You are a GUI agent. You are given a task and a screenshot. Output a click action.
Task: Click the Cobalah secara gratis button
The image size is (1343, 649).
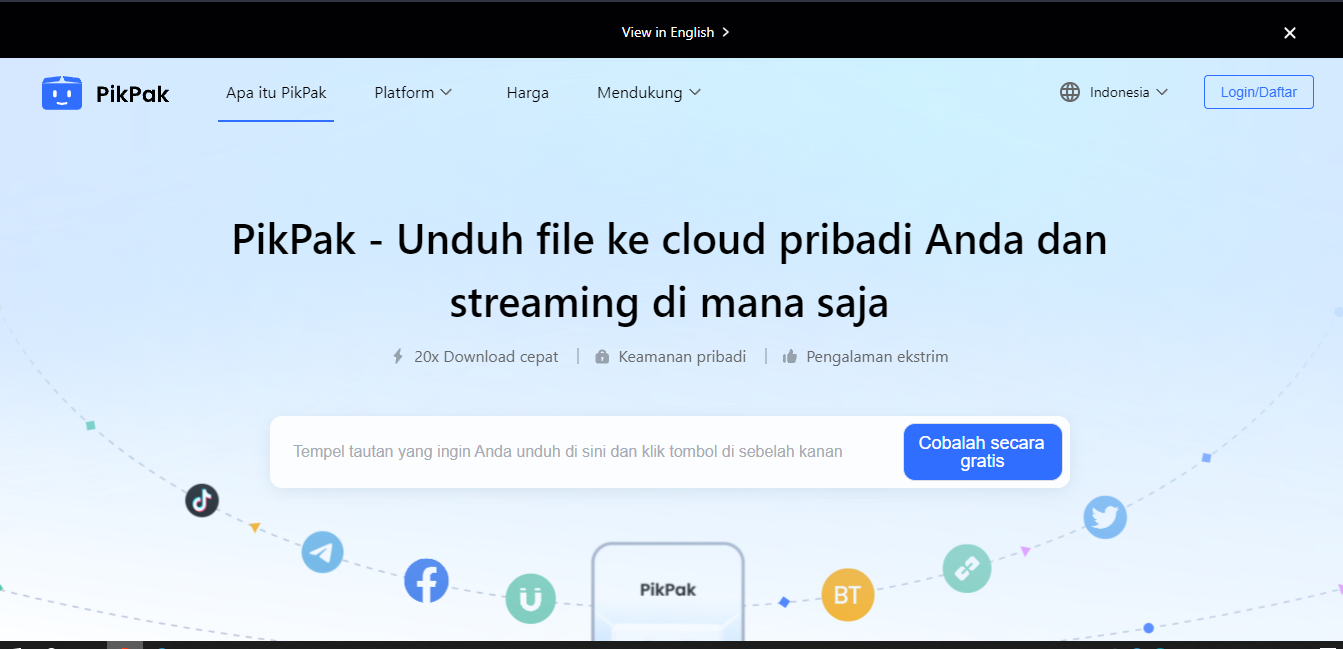983,452
